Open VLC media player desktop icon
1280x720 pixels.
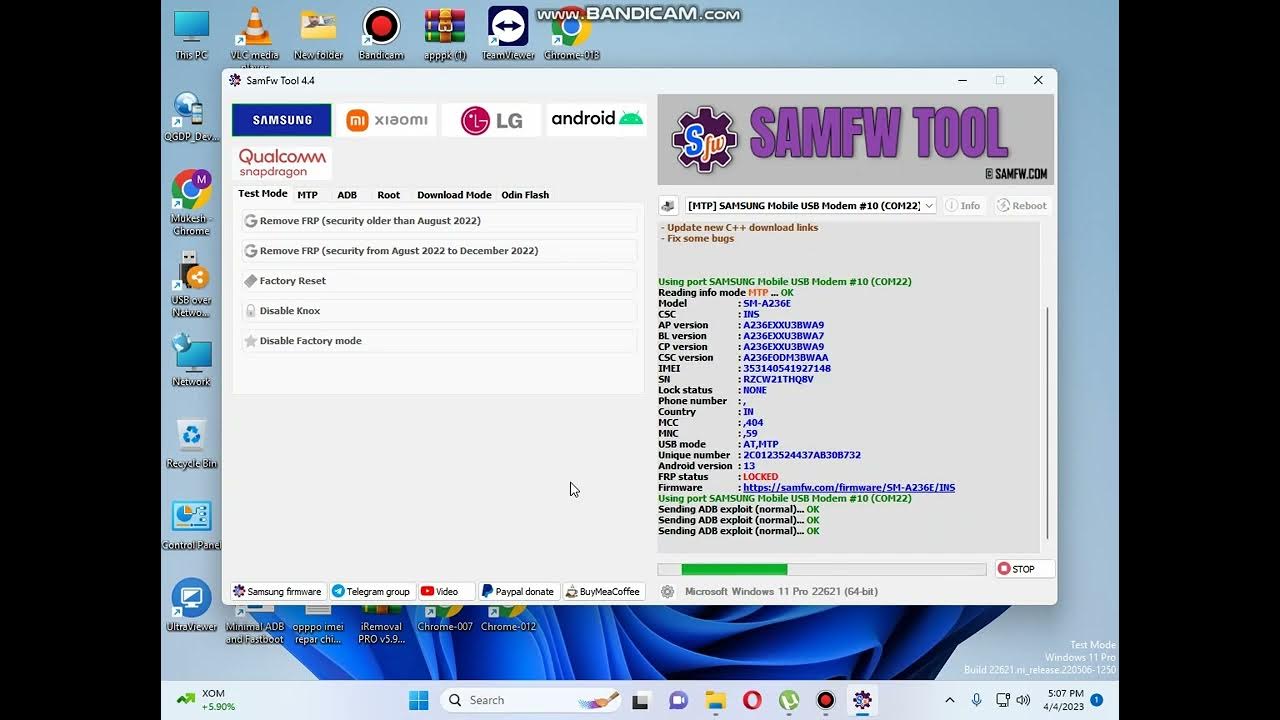(255, 36)
